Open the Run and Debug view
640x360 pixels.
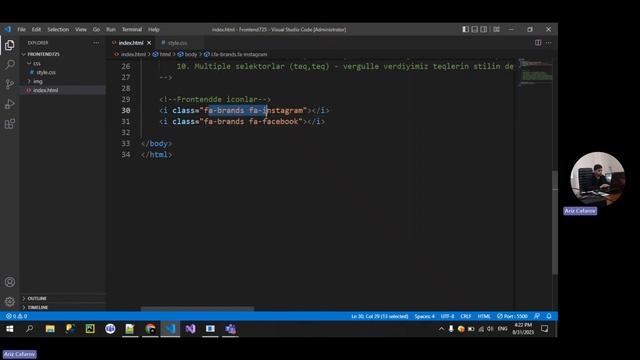click(10, 104)
